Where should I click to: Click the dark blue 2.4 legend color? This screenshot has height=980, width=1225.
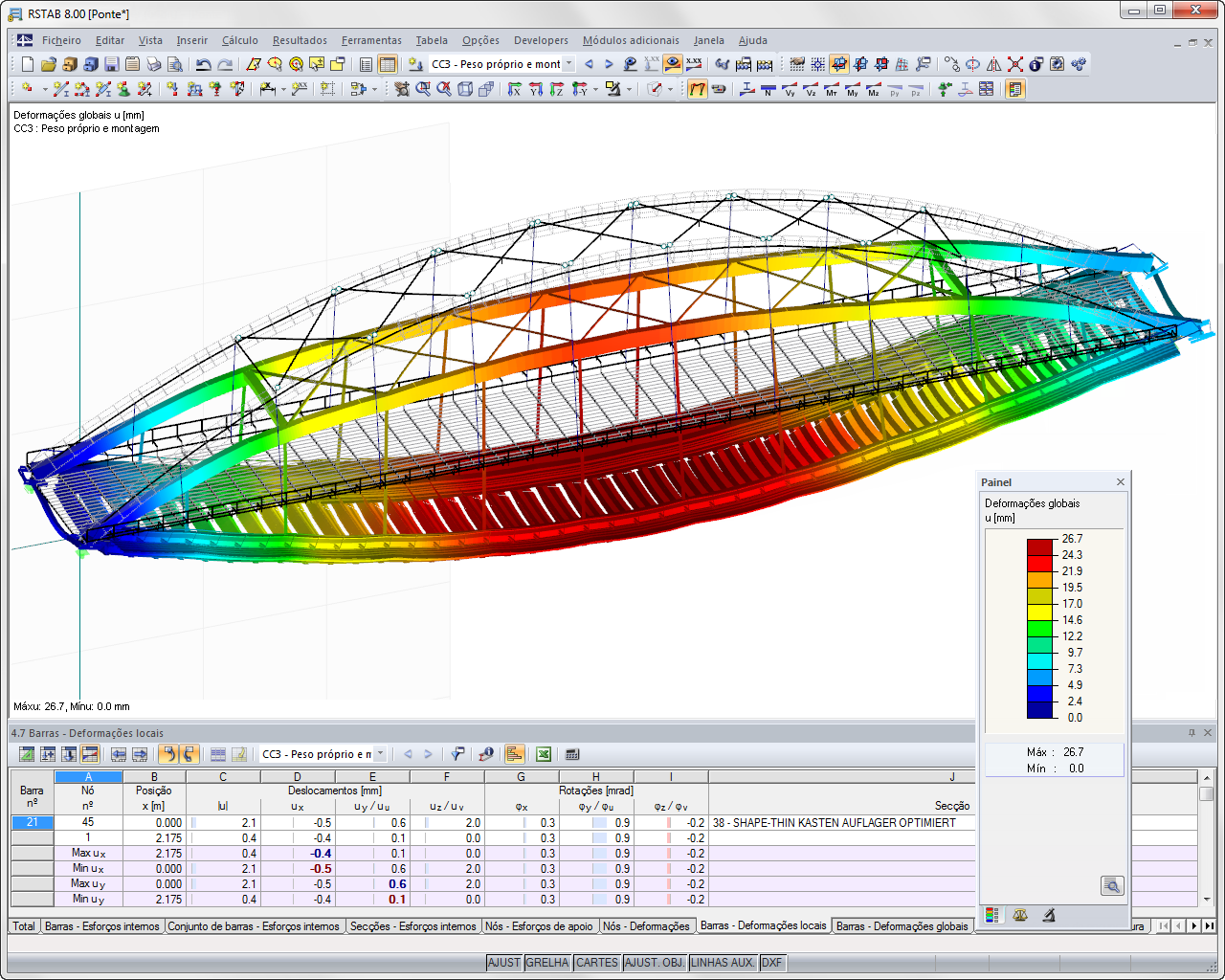tap(1040, 709)
